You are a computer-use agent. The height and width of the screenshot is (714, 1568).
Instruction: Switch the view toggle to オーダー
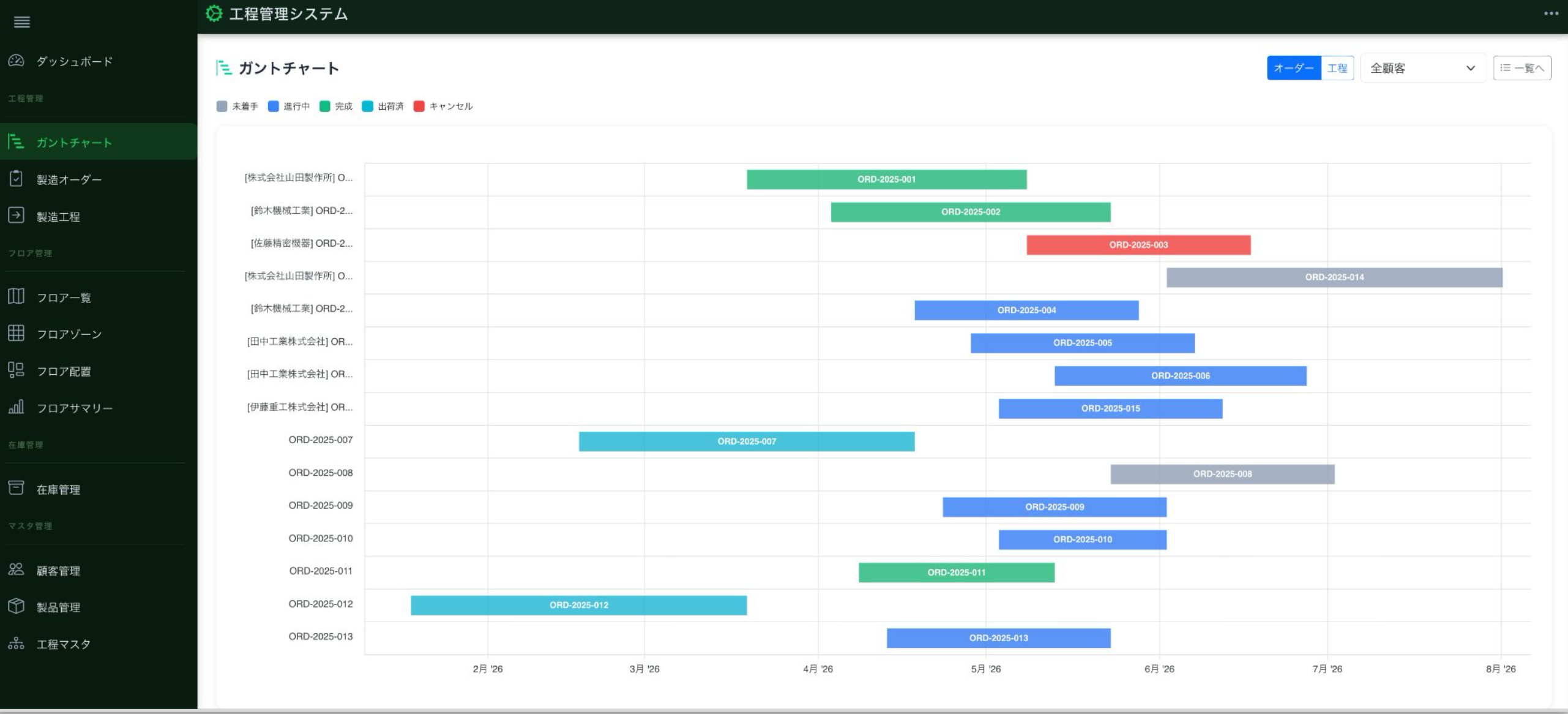point(1293,68)
